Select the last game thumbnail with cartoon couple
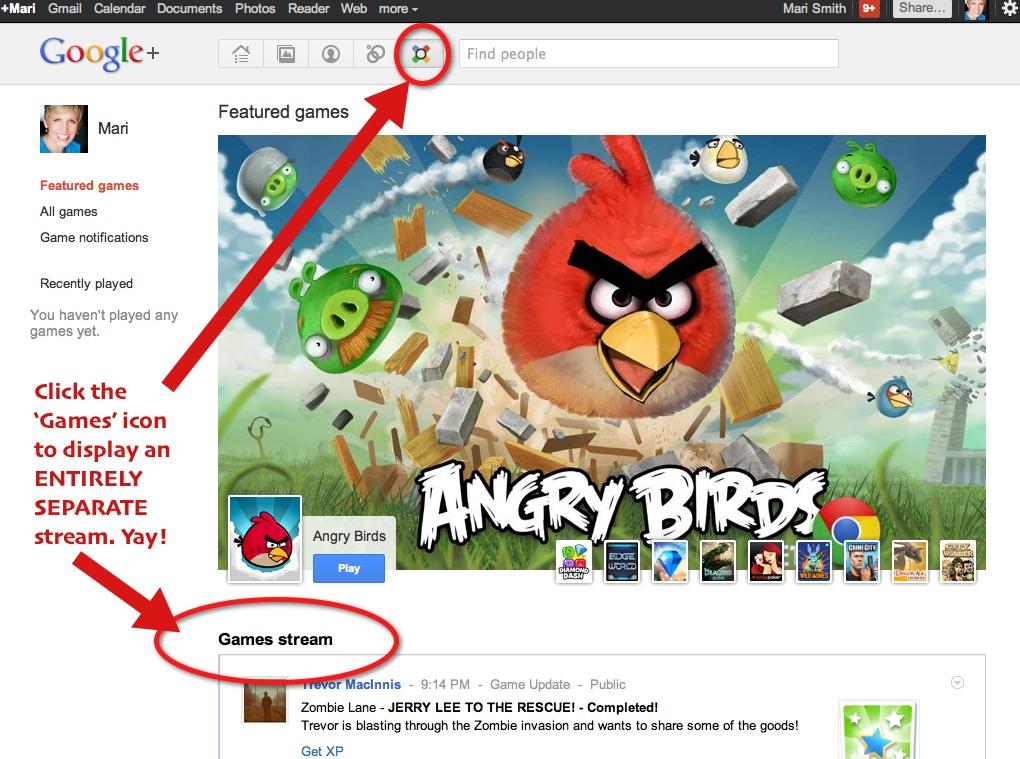Image resolution: width=1020 pixels, height=759 pixels. (x=958, y=561)
